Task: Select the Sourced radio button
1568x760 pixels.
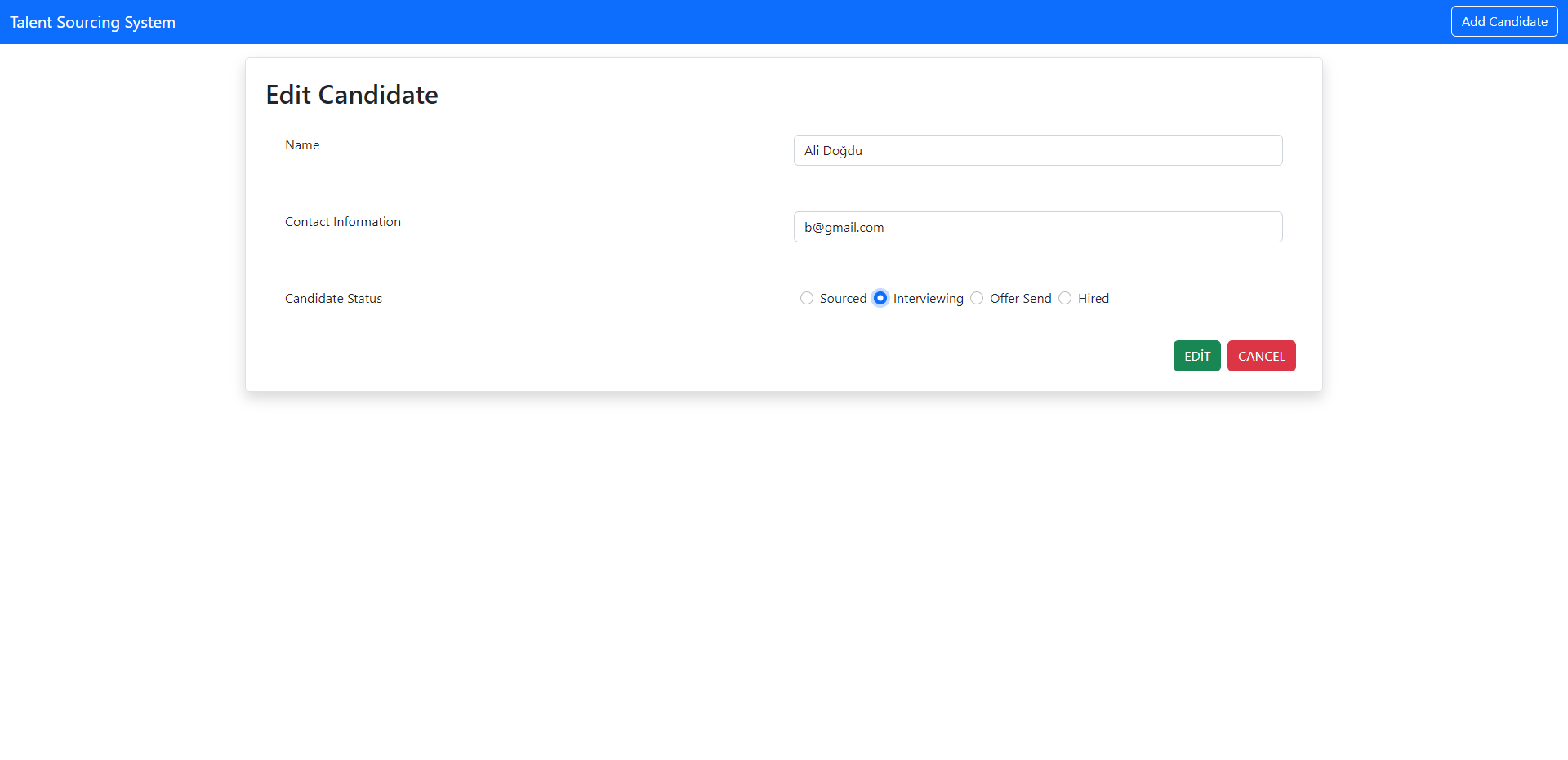Action: (806, 298)
